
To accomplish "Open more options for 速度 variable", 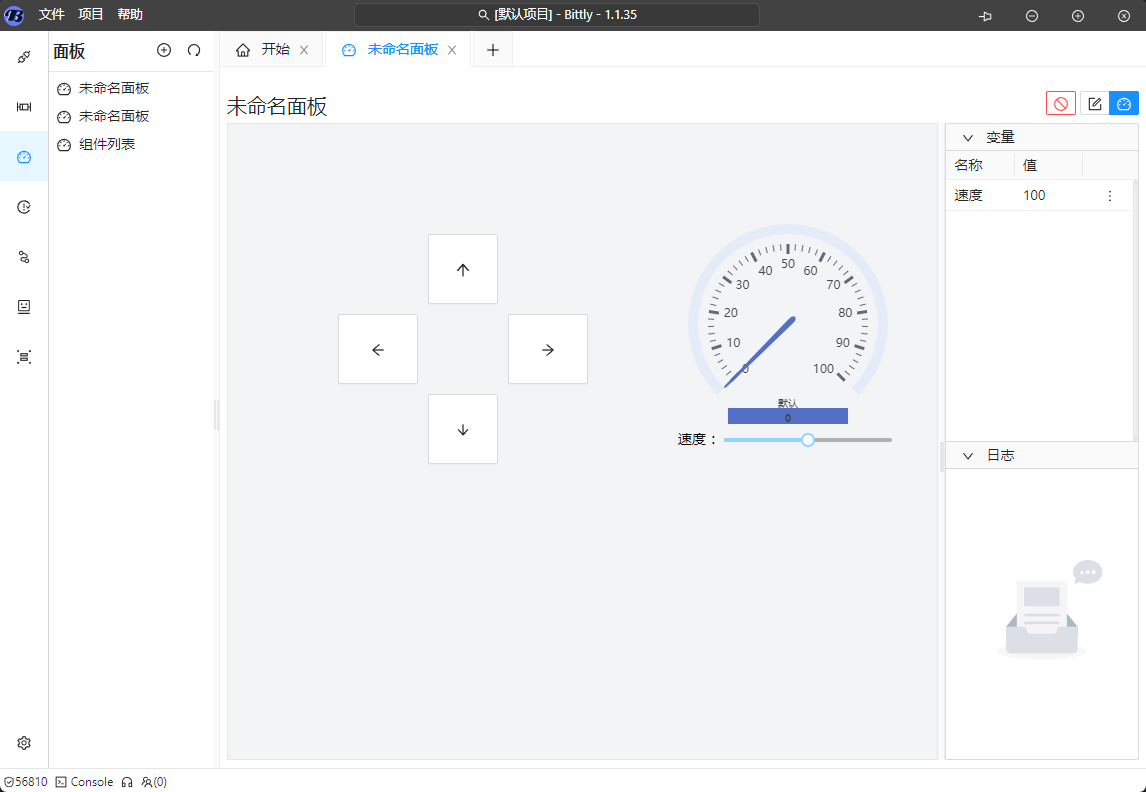I will (1109, 196).
